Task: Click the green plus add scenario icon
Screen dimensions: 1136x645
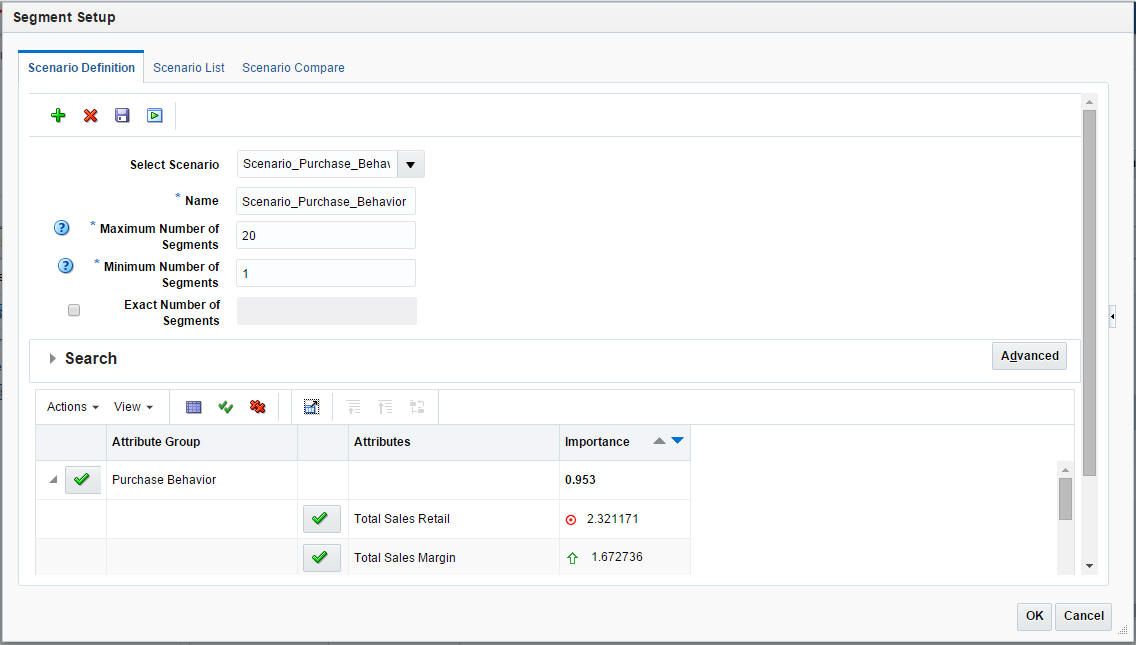Action: 58,115
